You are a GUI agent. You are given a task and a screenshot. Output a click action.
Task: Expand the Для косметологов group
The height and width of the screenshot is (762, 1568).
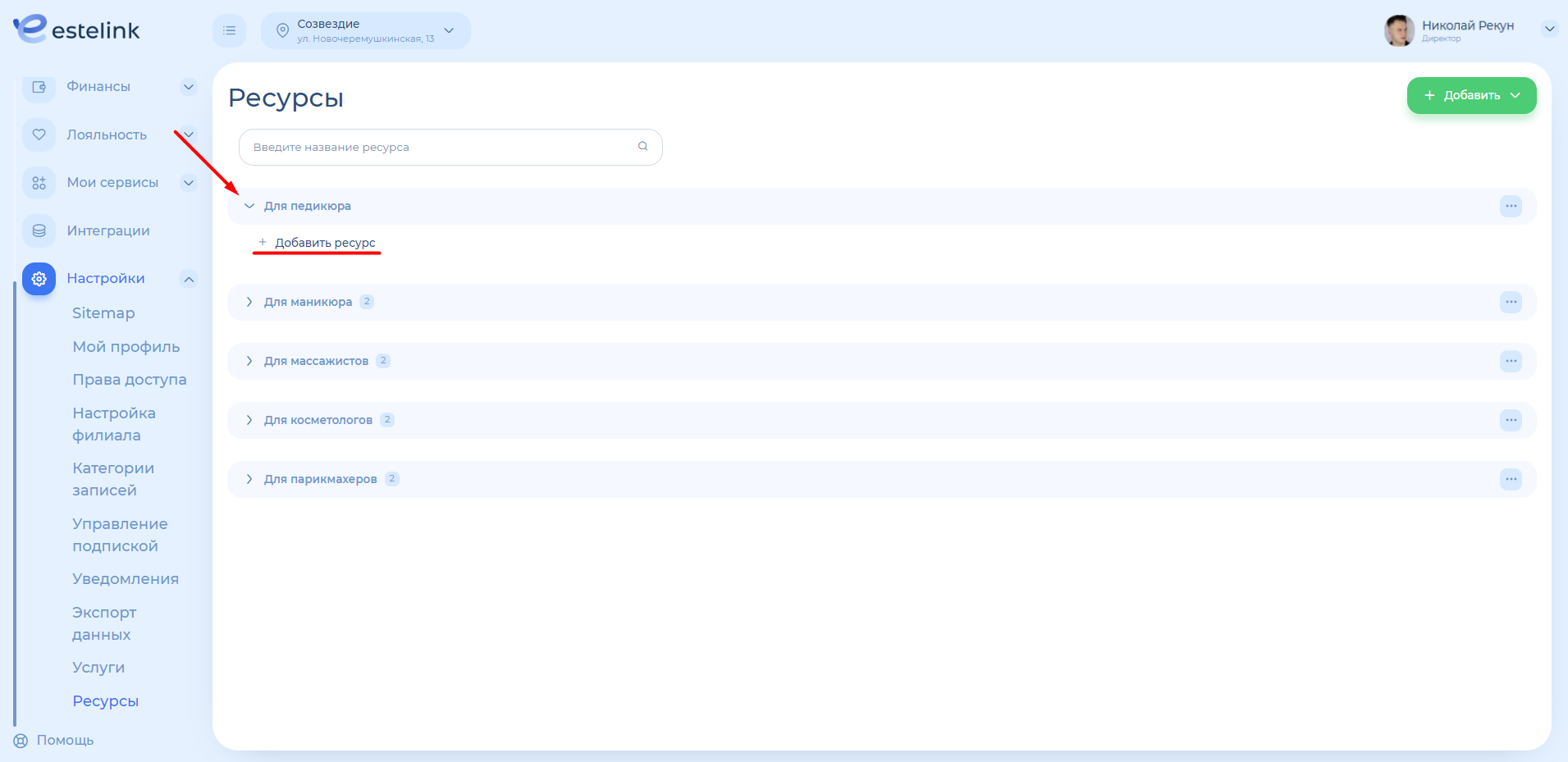click(249, 420)
